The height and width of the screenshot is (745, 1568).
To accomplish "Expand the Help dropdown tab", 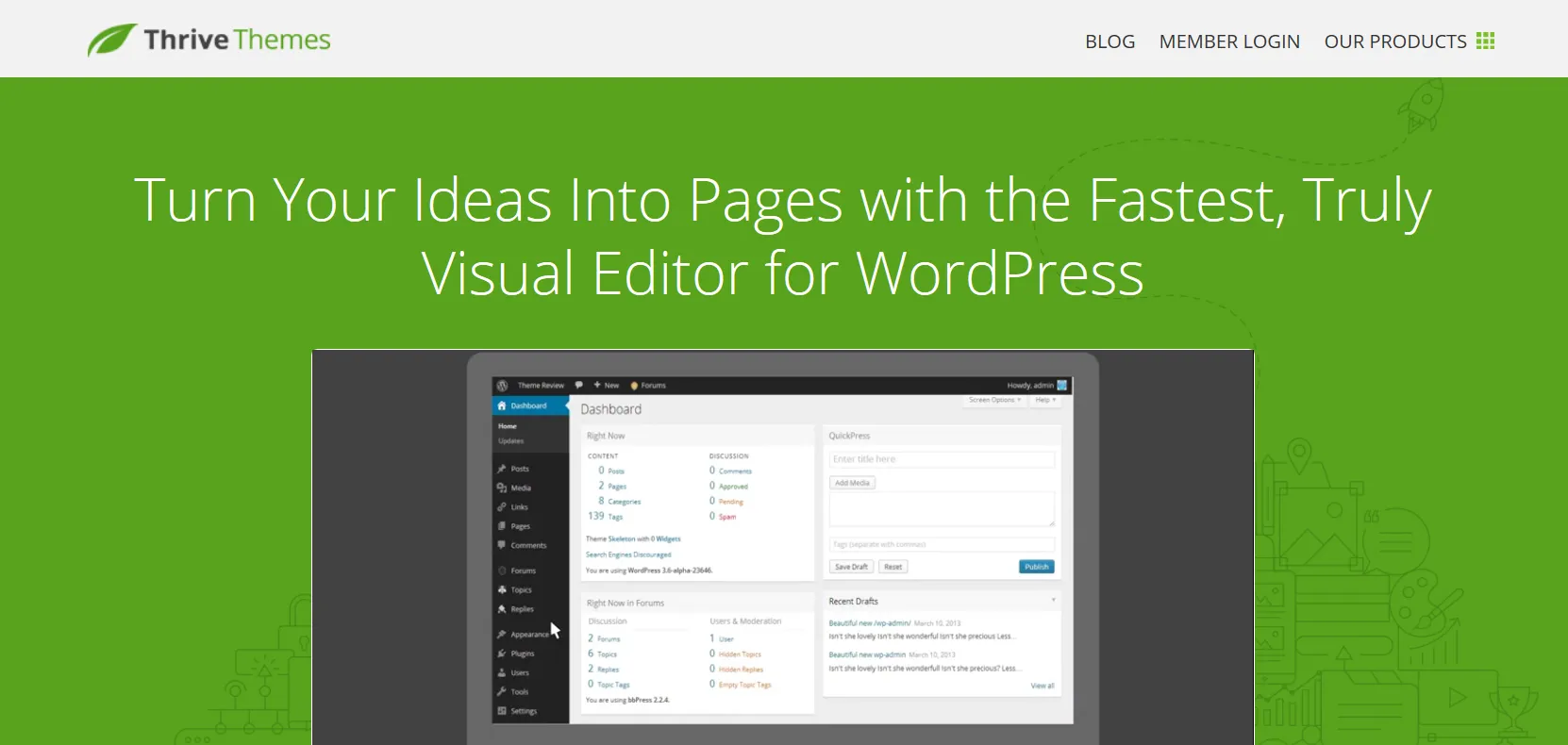I will coord(1045,400).
